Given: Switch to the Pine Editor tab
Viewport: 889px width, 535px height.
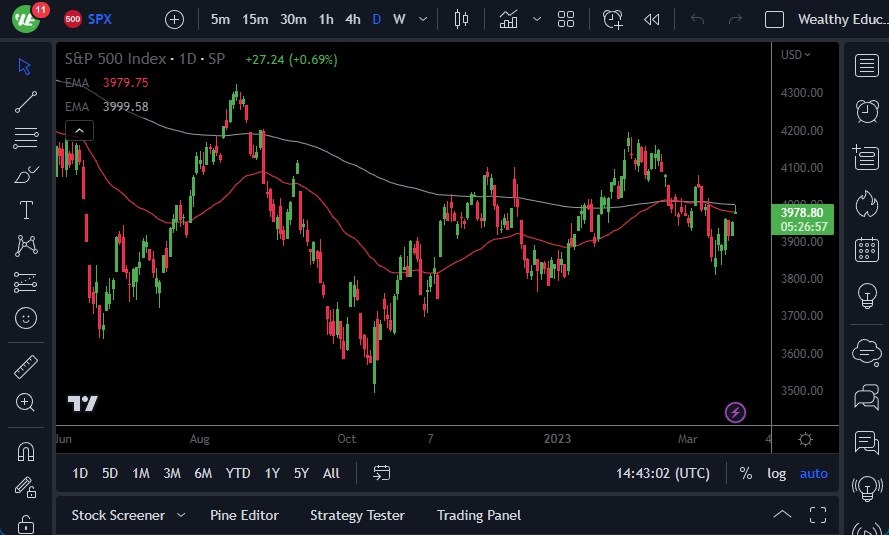Looking at the screenshot, I should (x=244, y=515).
